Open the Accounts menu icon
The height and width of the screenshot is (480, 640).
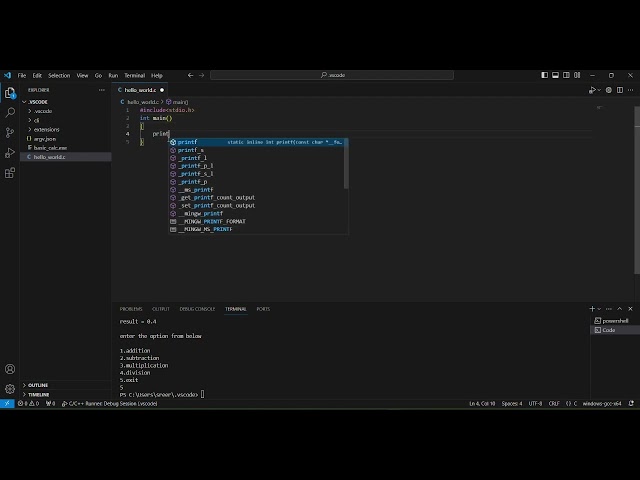[10, 369]
